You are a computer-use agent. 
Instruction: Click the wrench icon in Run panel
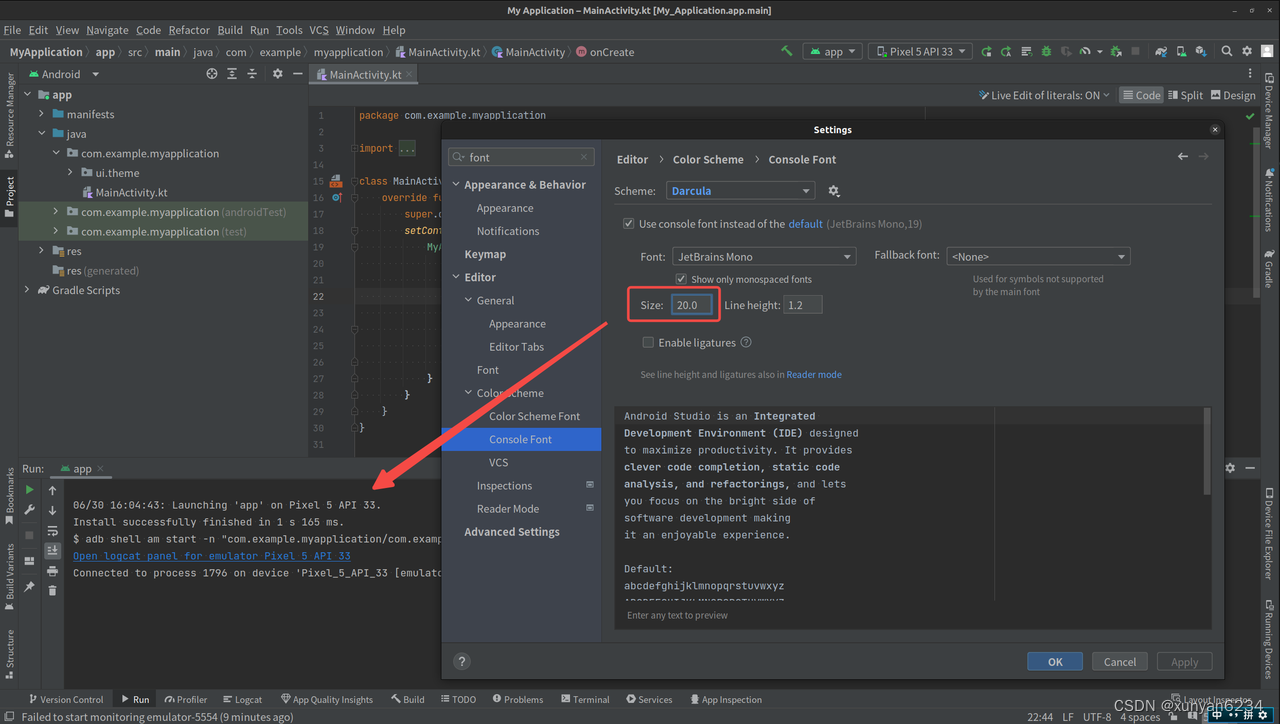(x=29, y=510)
